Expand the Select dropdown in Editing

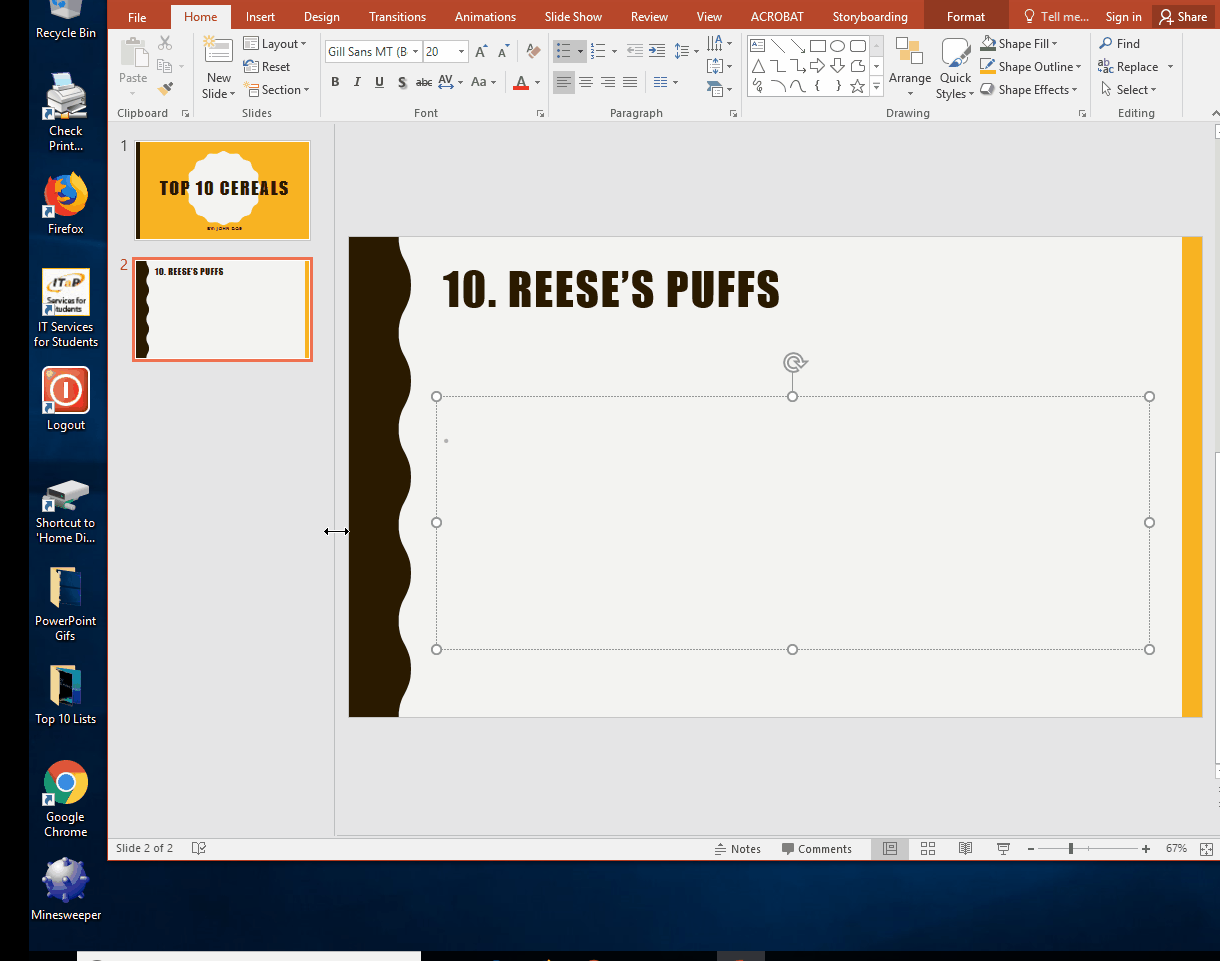click(x=1128, y=90)
